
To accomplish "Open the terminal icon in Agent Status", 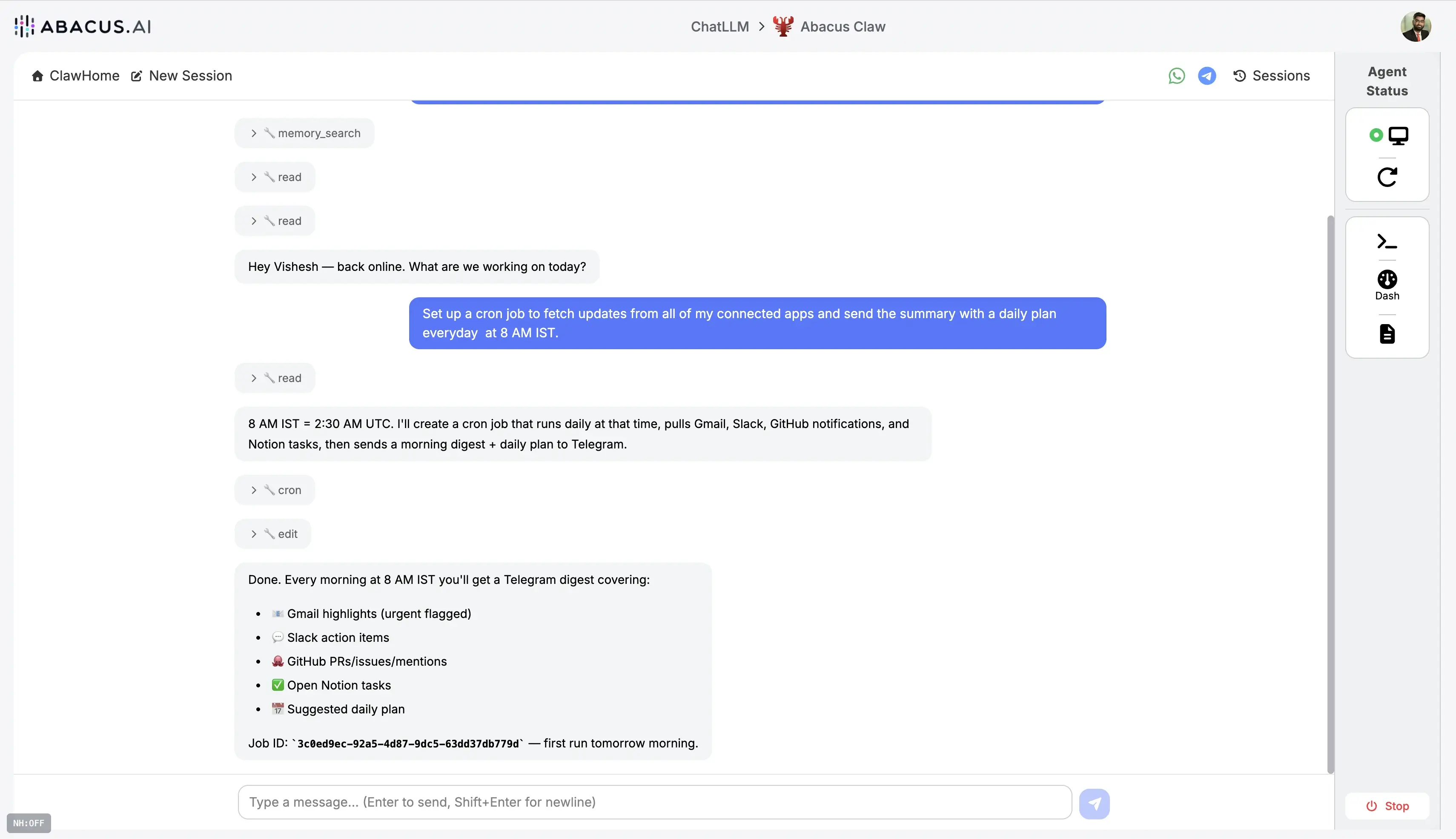I will pyautogui.click(x=1387, y=241).
